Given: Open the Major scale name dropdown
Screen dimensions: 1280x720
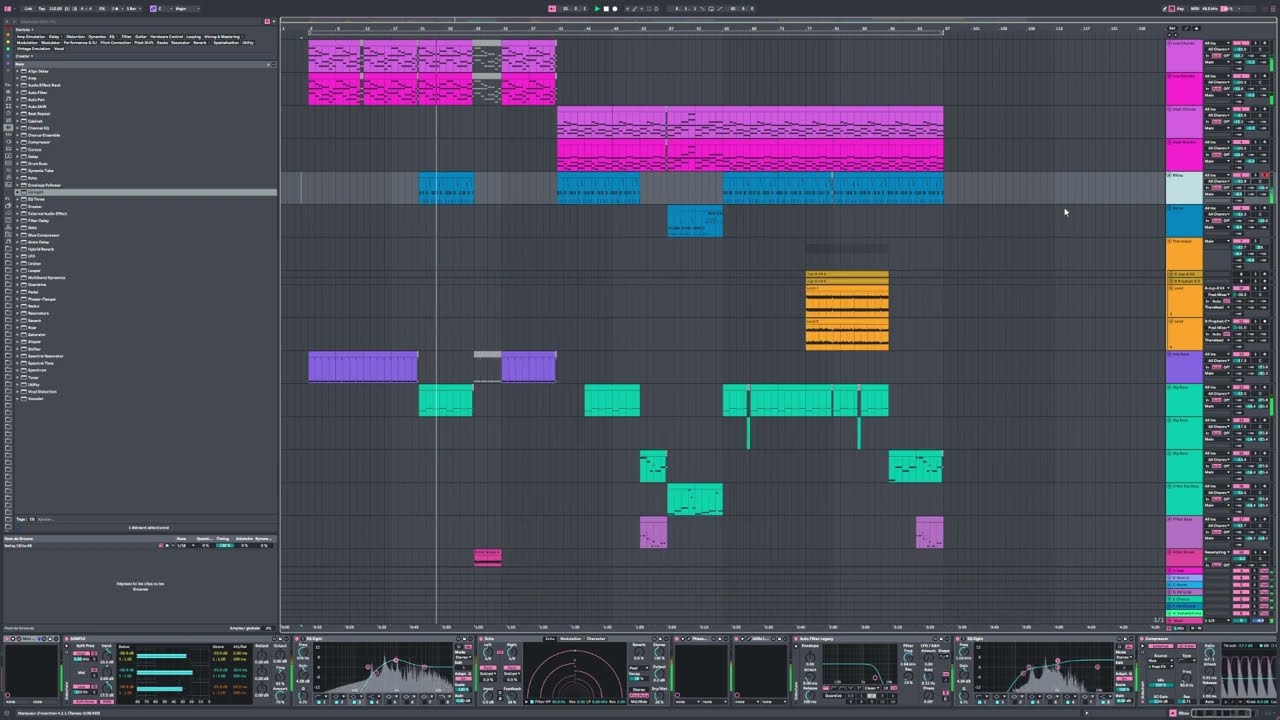Looking at the screenshot, I should [185, 8].
